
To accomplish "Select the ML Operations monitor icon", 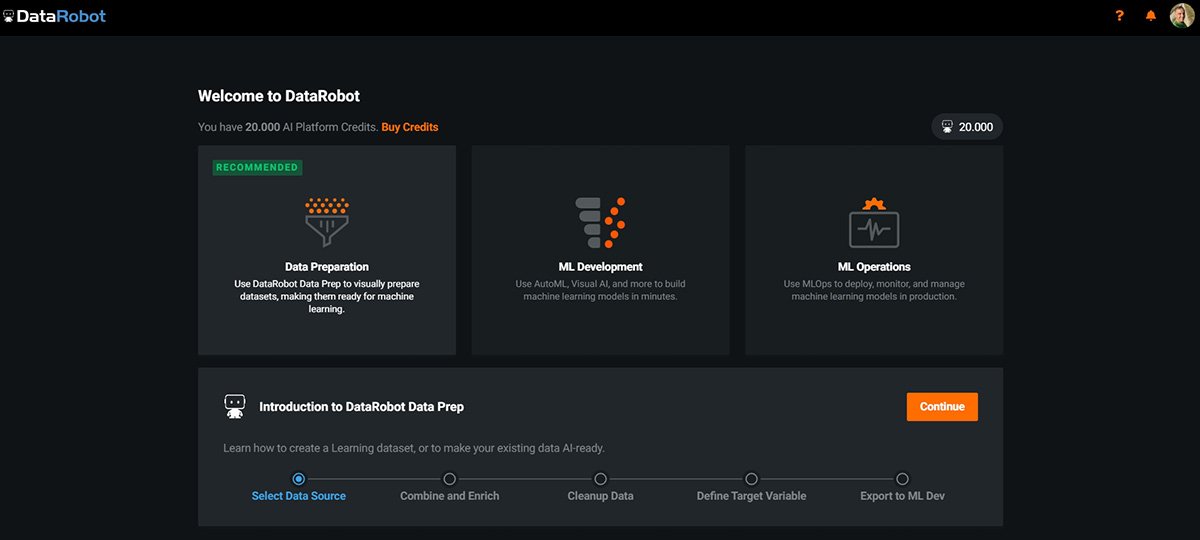I will (x=874, y=222).
